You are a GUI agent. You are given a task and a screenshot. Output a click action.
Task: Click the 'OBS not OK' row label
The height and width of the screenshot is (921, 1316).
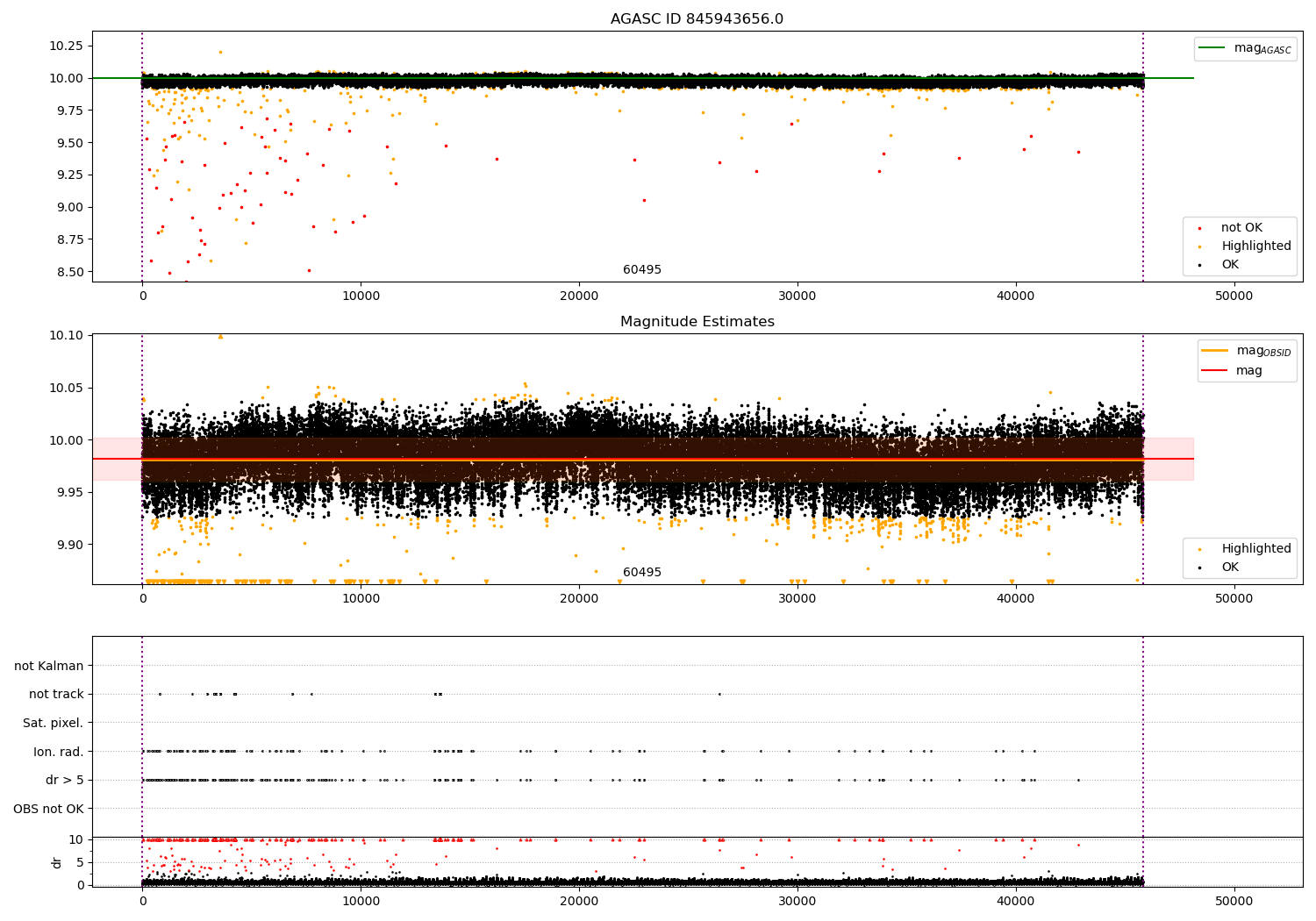pyautogui.click(x=48, y=809)
